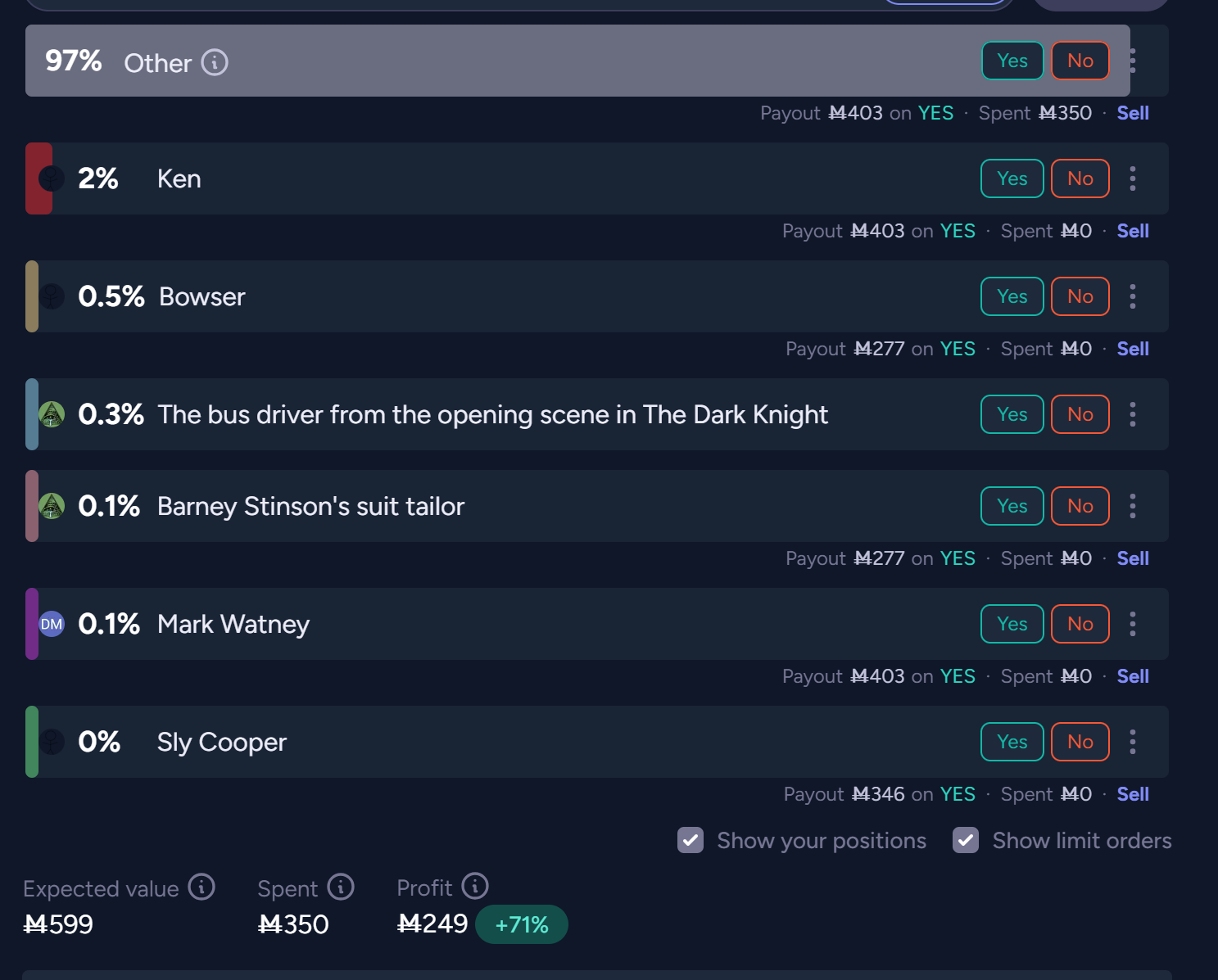Click the Ⓜ346 payout under Sly Cooper
This screenshot has height=980, width=1218.
(x=878, y=794)
